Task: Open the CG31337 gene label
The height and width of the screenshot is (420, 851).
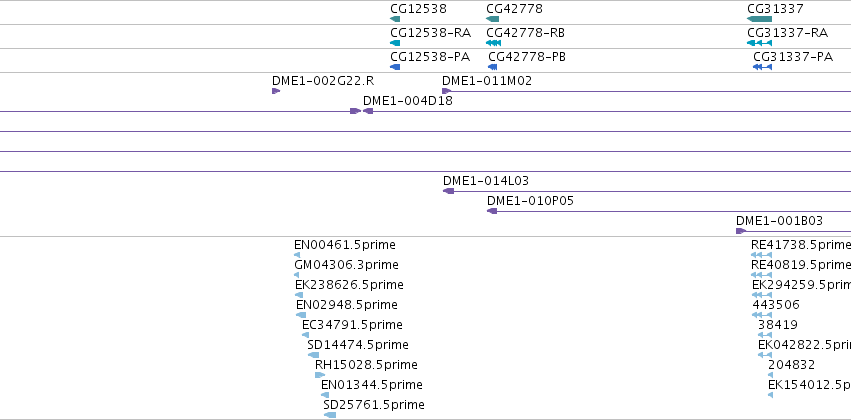Action: (x=776, y=9)
